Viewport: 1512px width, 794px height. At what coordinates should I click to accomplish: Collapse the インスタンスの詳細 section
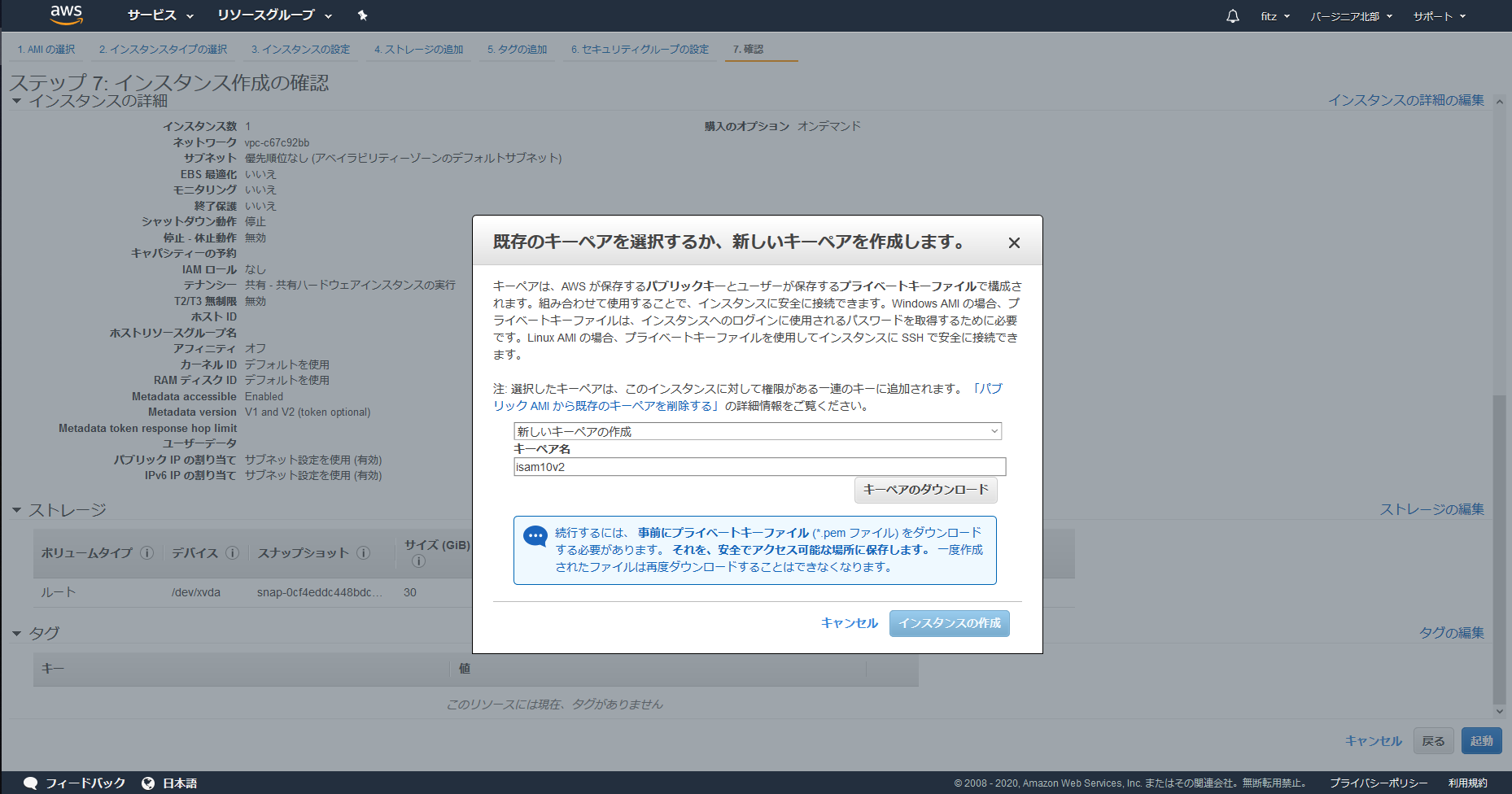[x=16, y=101]
